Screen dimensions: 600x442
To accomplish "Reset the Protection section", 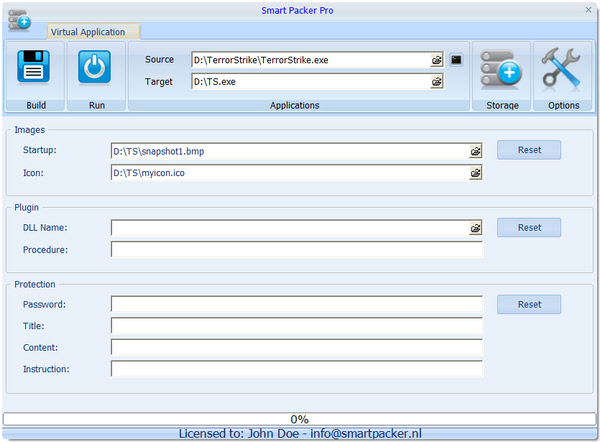I will 529,304.
